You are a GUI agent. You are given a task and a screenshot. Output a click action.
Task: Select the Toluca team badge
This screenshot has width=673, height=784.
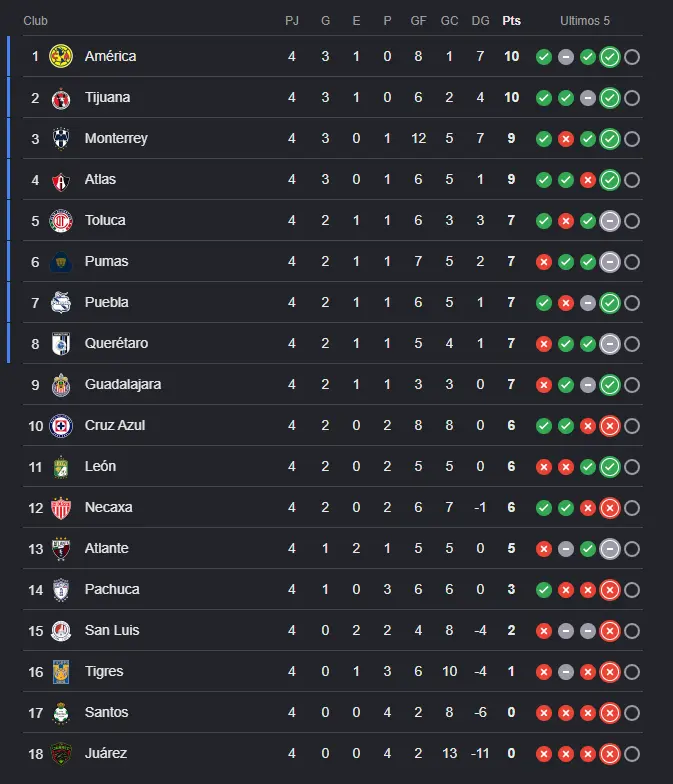pos(61,220)
